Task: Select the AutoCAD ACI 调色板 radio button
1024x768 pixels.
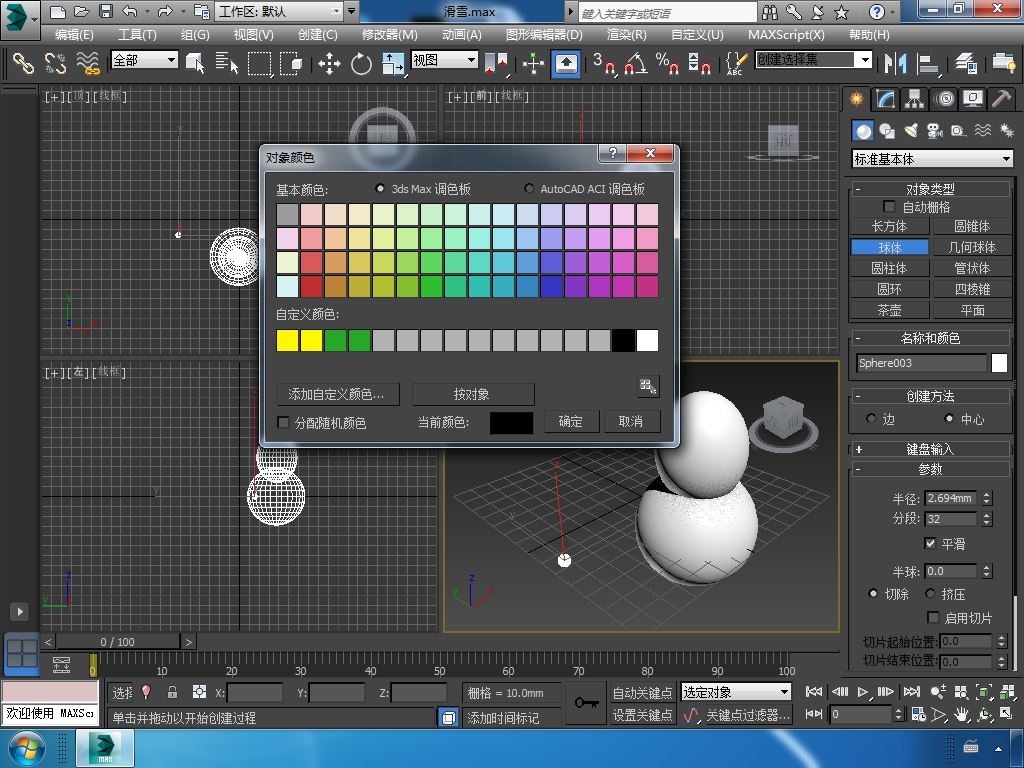Action: point(529,188)
